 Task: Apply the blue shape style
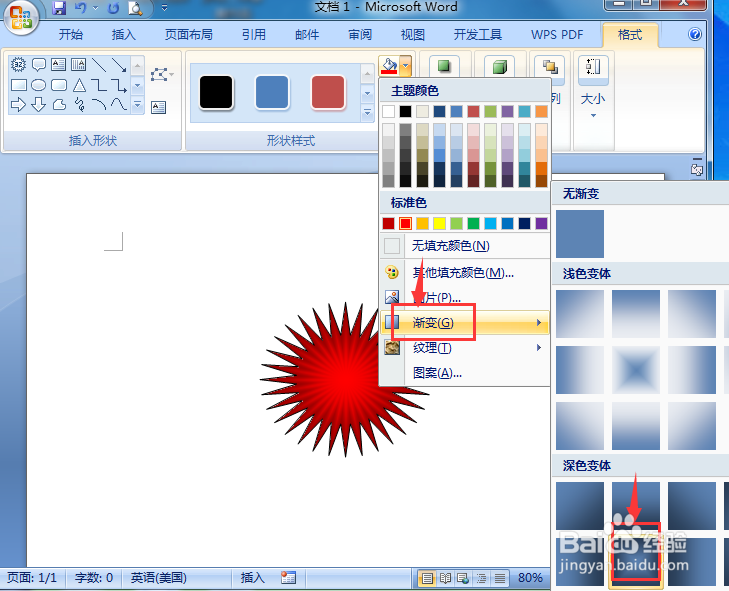coord(272,92)
